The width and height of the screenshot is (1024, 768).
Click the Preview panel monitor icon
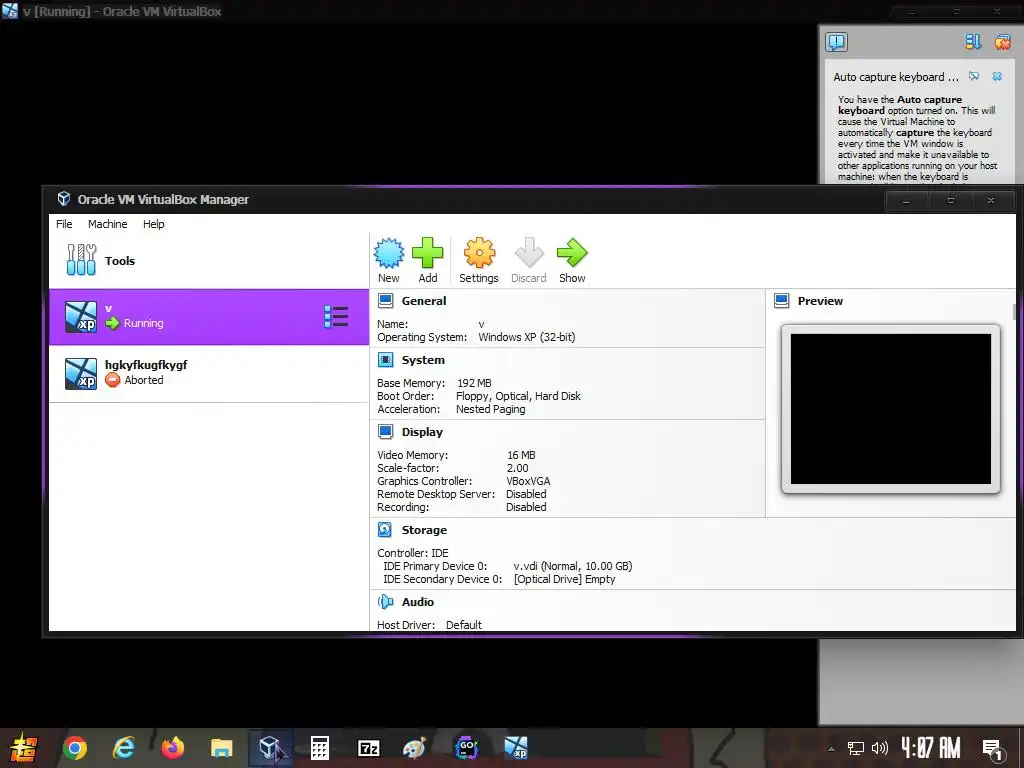tap(782, 301)
